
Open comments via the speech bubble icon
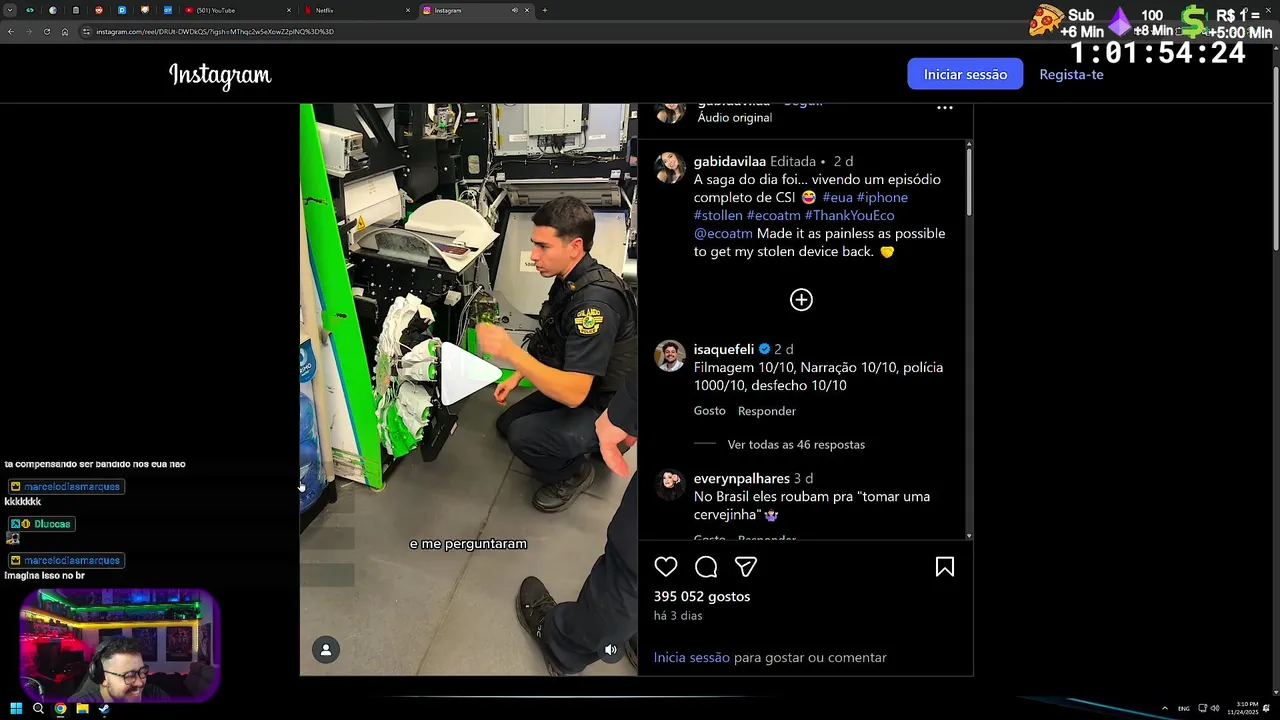pos(706,567)
